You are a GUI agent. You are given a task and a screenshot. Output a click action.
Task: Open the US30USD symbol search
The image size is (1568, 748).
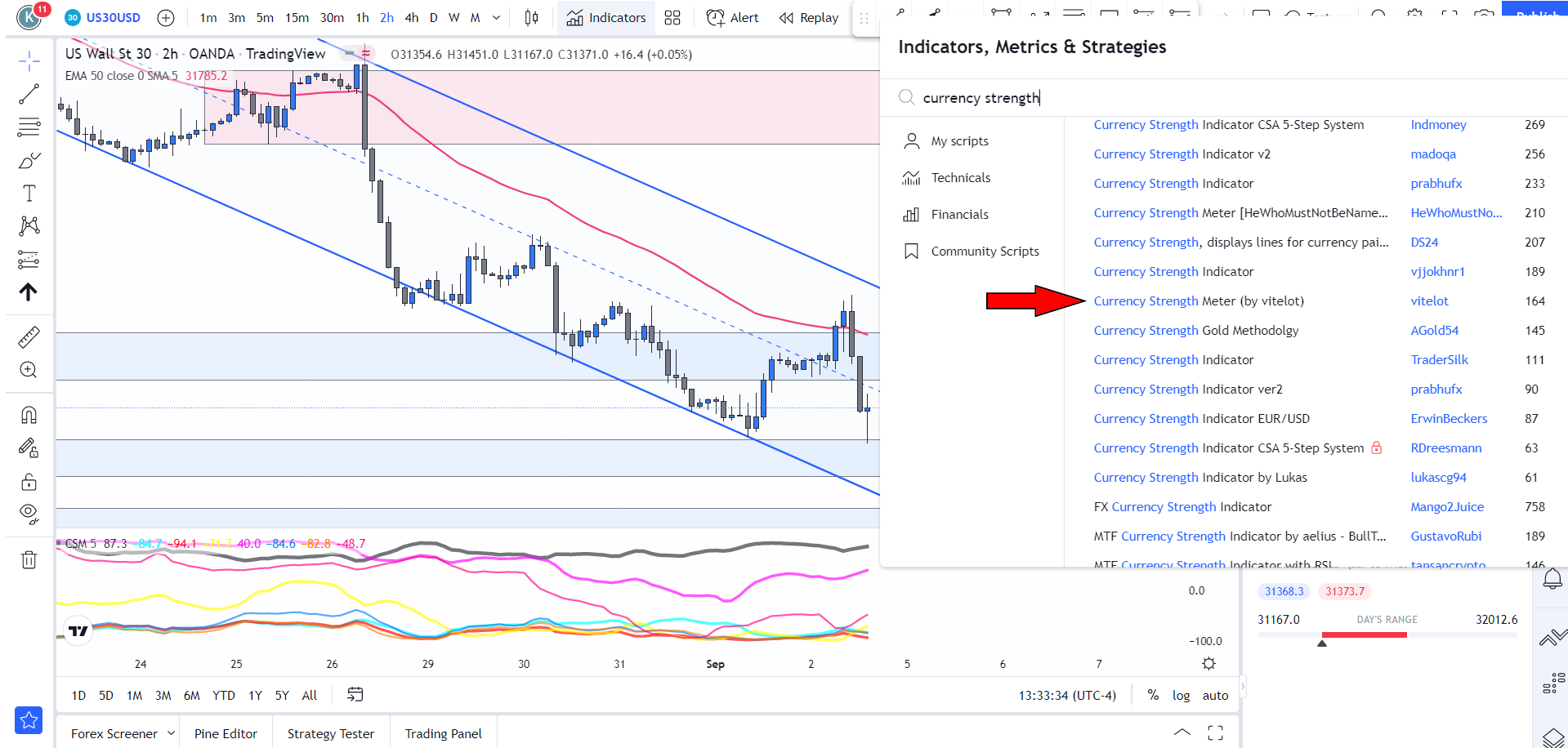(103, 18)
